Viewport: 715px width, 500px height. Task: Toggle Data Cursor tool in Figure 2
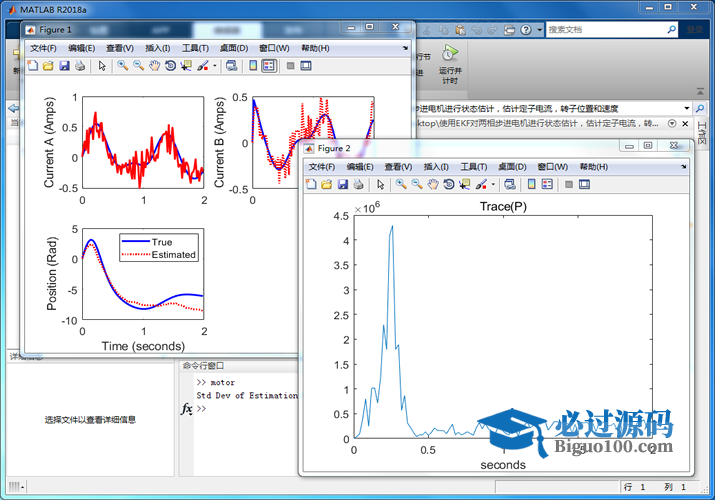(x=465, y=185)
